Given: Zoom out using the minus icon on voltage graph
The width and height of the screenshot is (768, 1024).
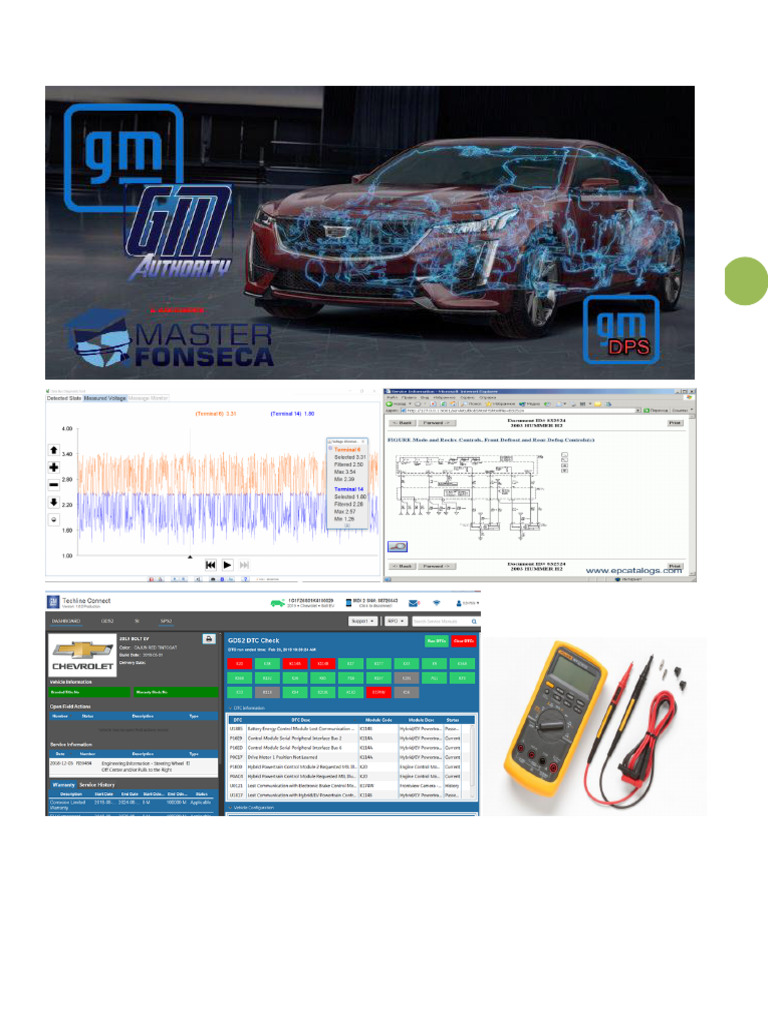Looking at the screenshot, I should 54,485.
